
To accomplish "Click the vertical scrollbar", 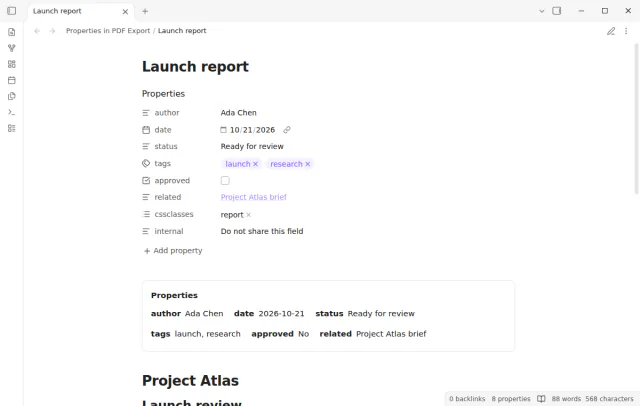I will (637, 118).
